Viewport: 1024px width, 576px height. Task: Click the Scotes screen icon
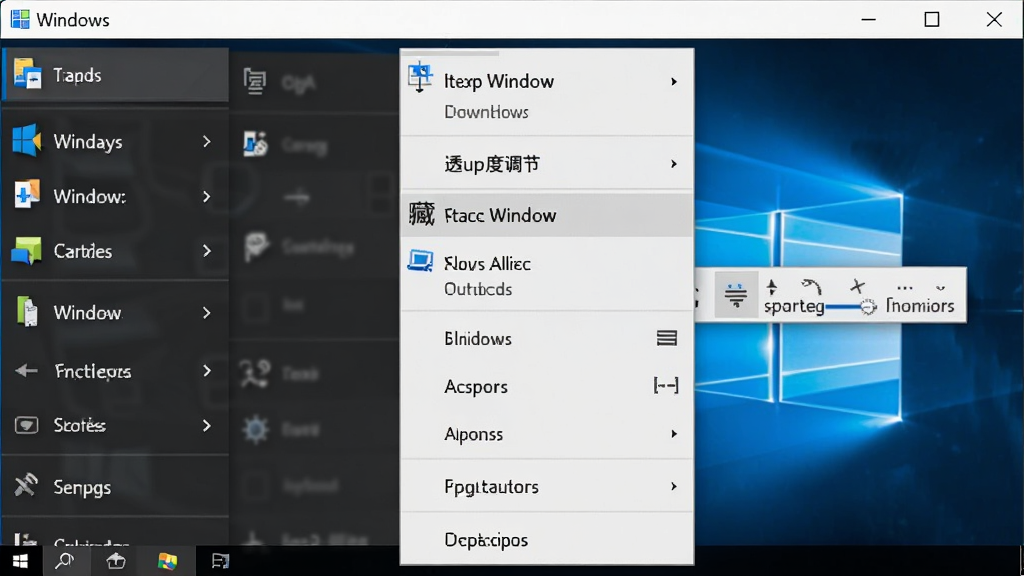[x=26, y=426]
